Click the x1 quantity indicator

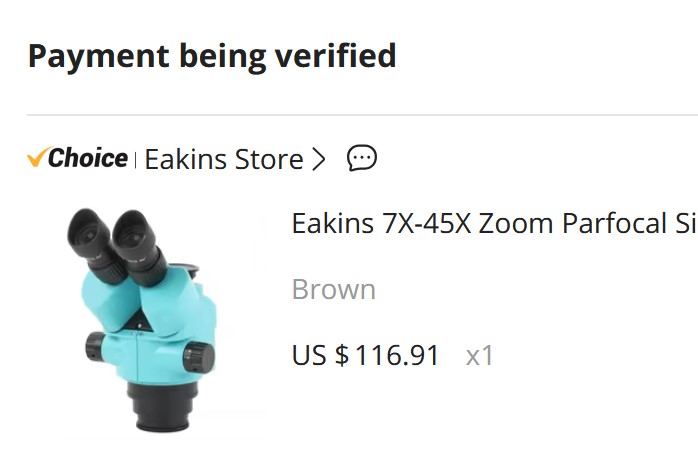tap(479, 356)
